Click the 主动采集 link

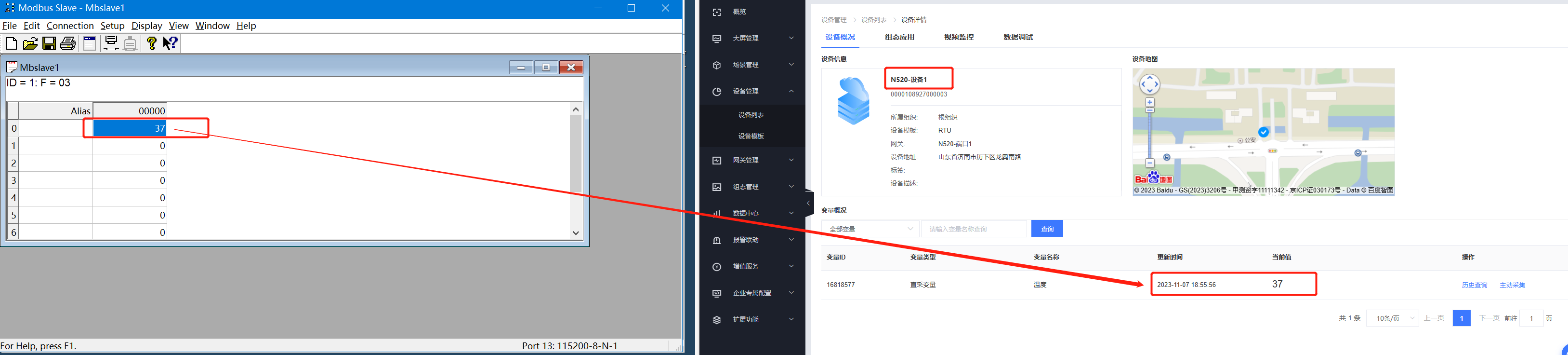[1512, 286]
